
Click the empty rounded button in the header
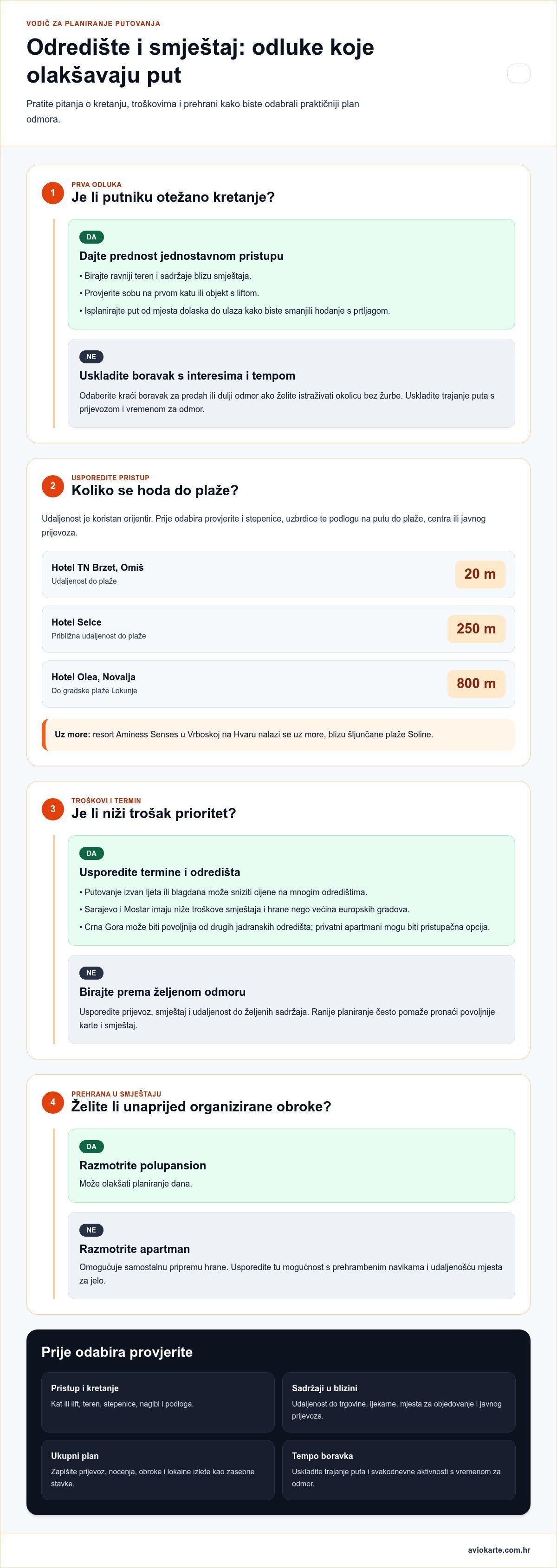[518, 73]
